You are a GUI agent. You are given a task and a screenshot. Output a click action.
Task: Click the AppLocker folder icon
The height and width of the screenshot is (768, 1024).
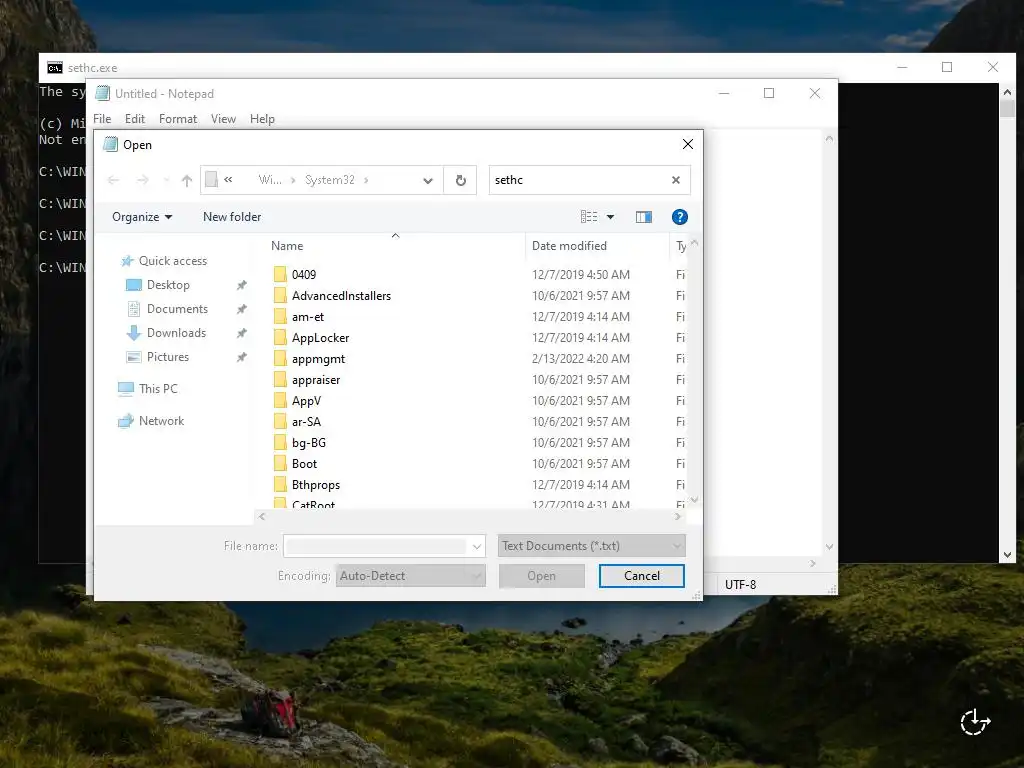click(280, 338)
